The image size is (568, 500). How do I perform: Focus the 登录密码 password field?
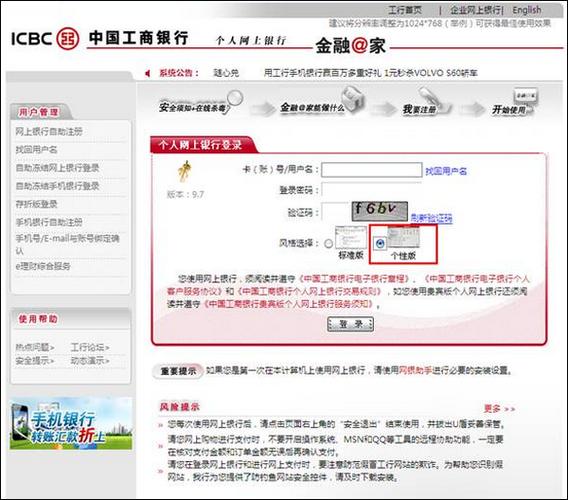pos(372,190)
